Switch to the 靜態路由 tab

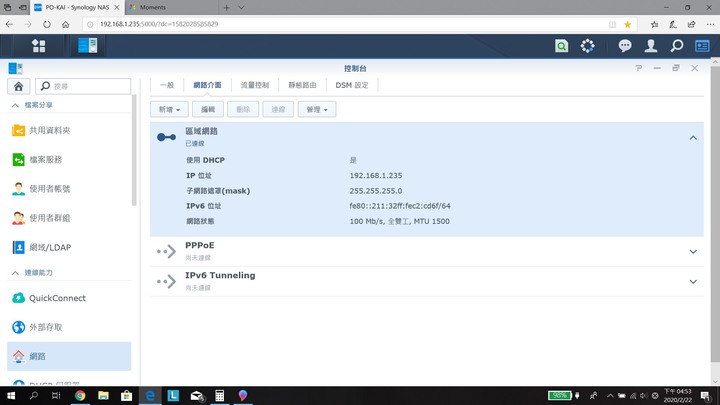pos(302,85)
